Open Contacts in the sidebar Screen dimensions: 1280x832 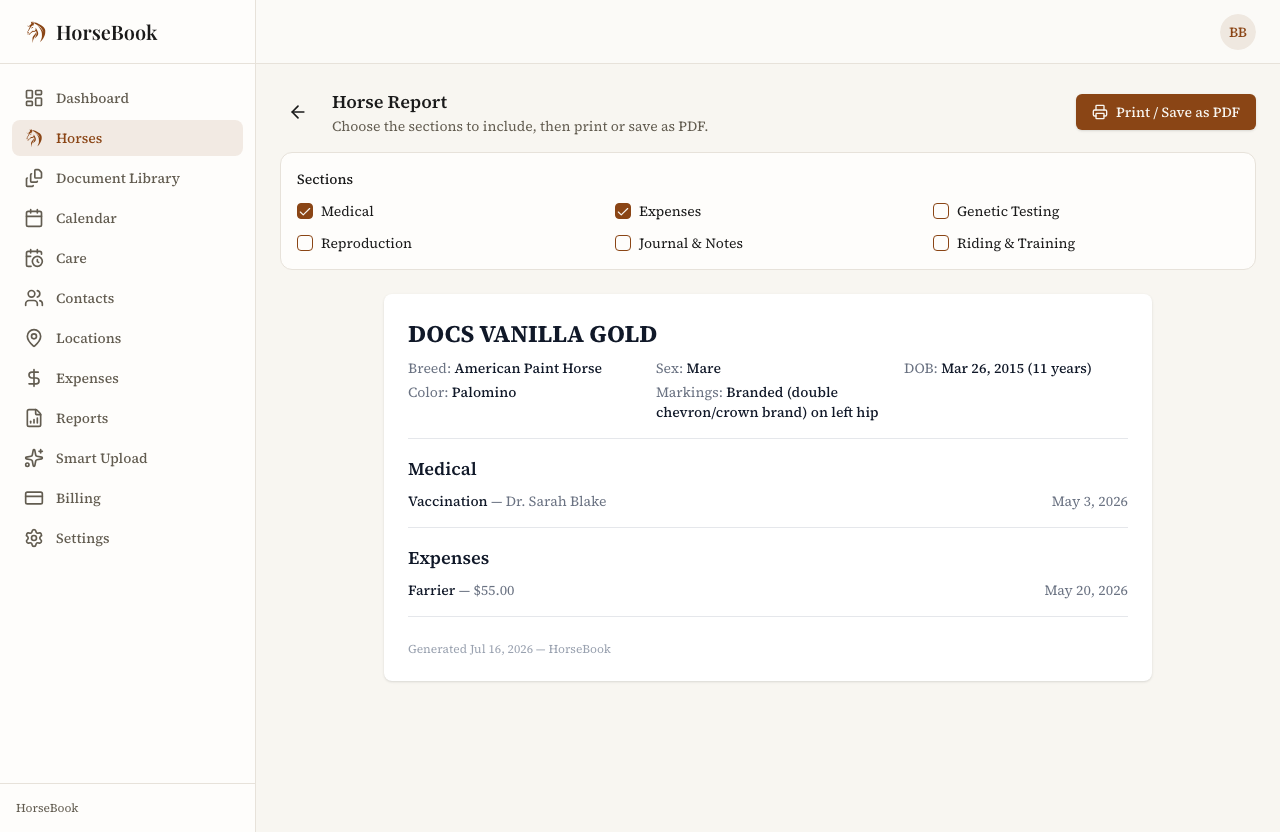click(127, 298)
